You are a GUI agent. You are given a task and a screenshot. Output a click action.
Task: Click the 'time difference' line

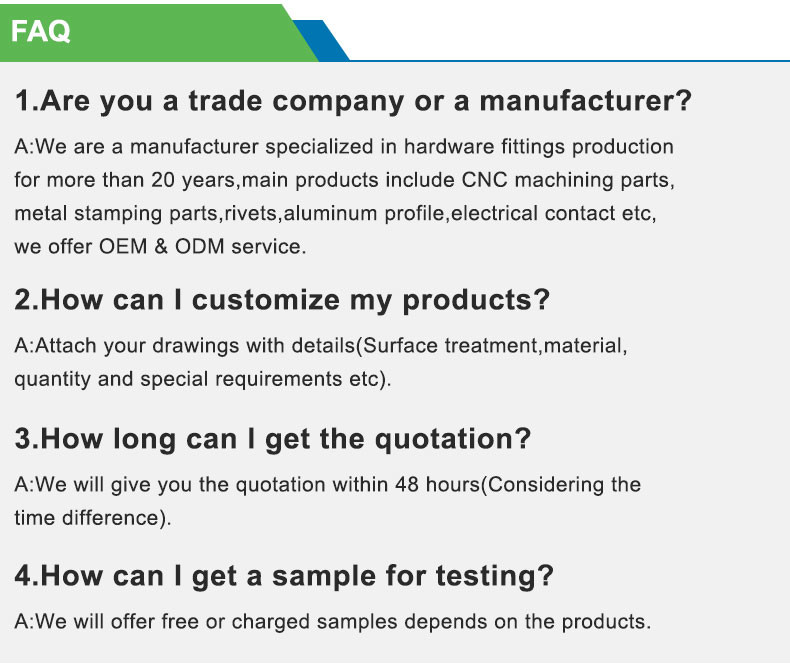[x=93, y=518]
